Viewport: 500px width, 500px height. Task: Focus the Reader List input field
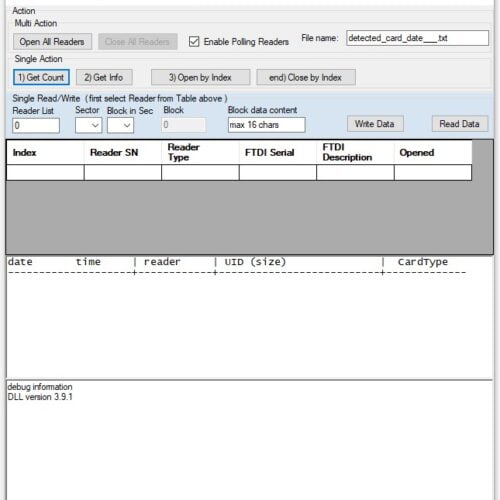coord(36,126)
